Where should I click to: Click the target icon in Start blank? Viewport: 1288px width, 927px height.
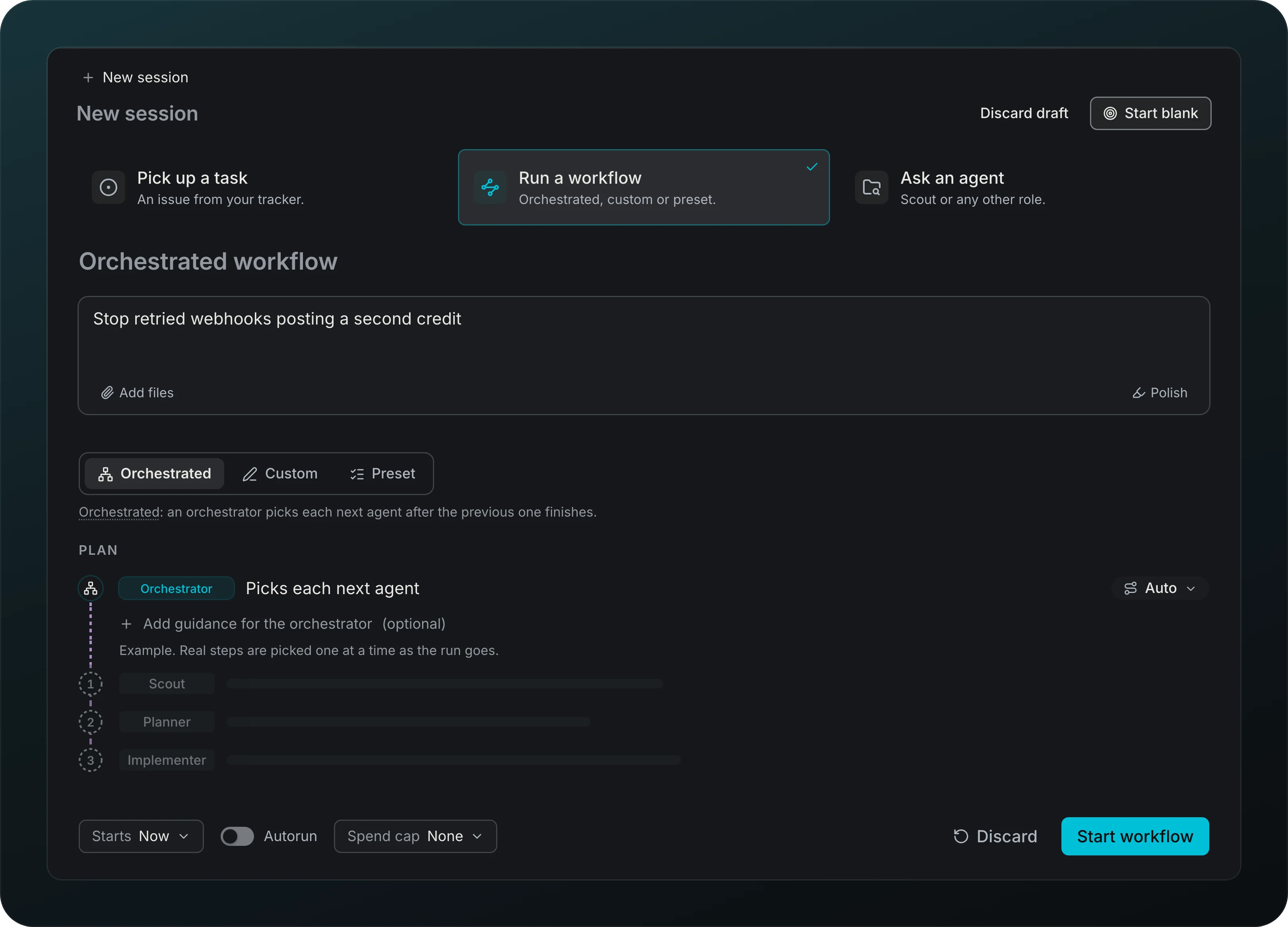click(x=1110, y=114)
